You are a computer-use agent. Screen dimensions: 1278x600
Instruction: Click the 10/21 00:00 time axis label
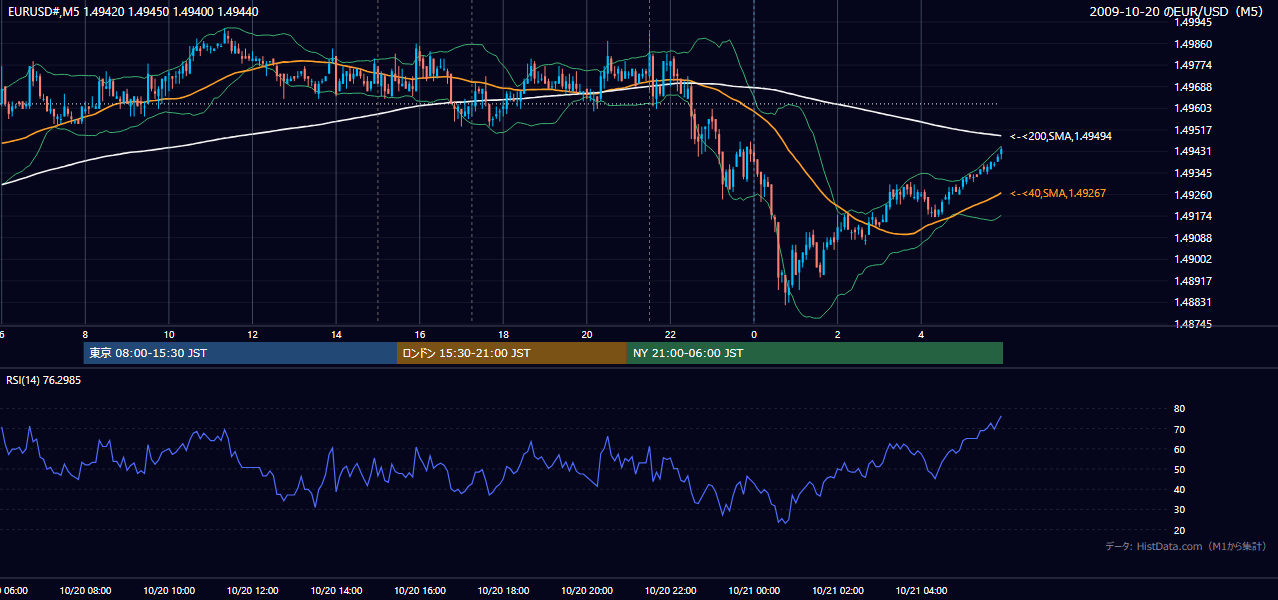[x=754, y=591]
